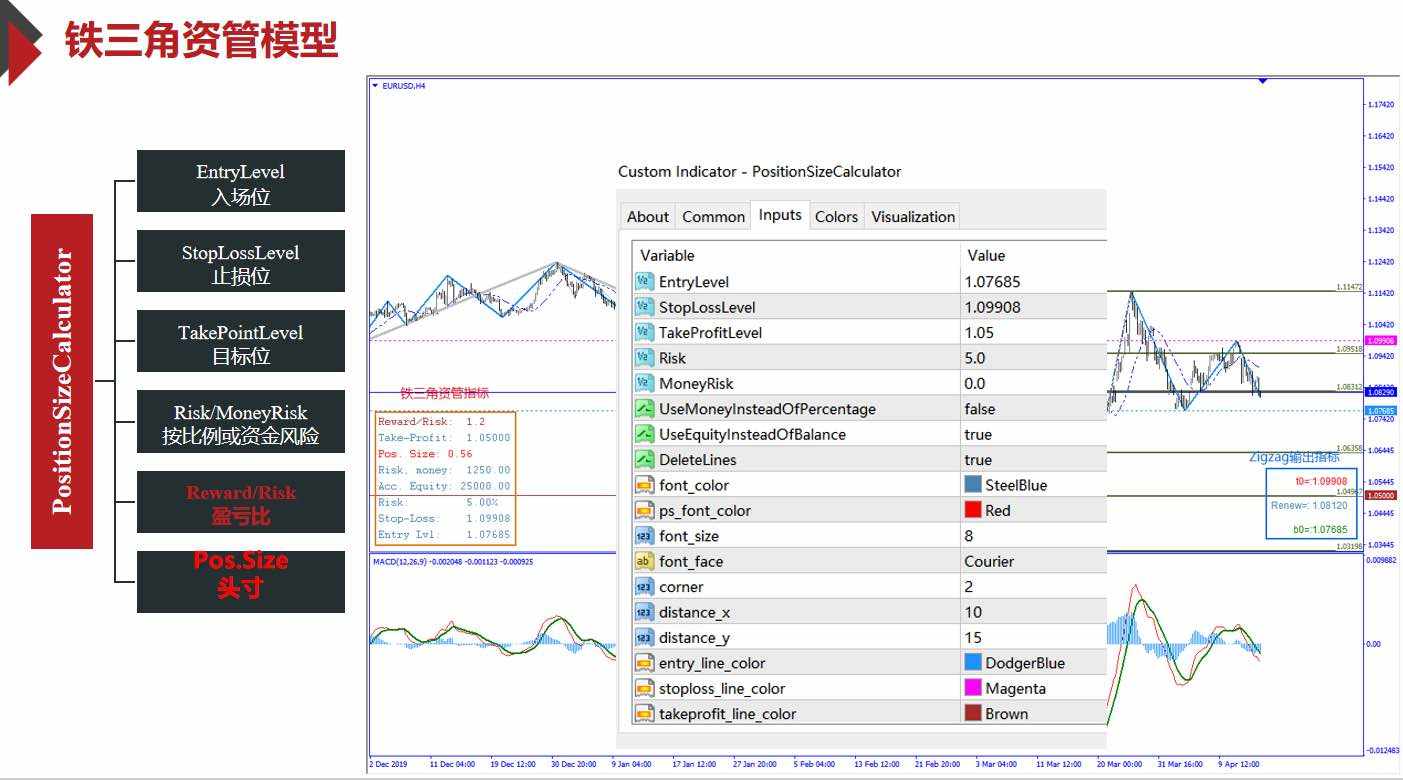Select the EntryLevel 入场位 box
The image size is (1403, 780).
241,181
